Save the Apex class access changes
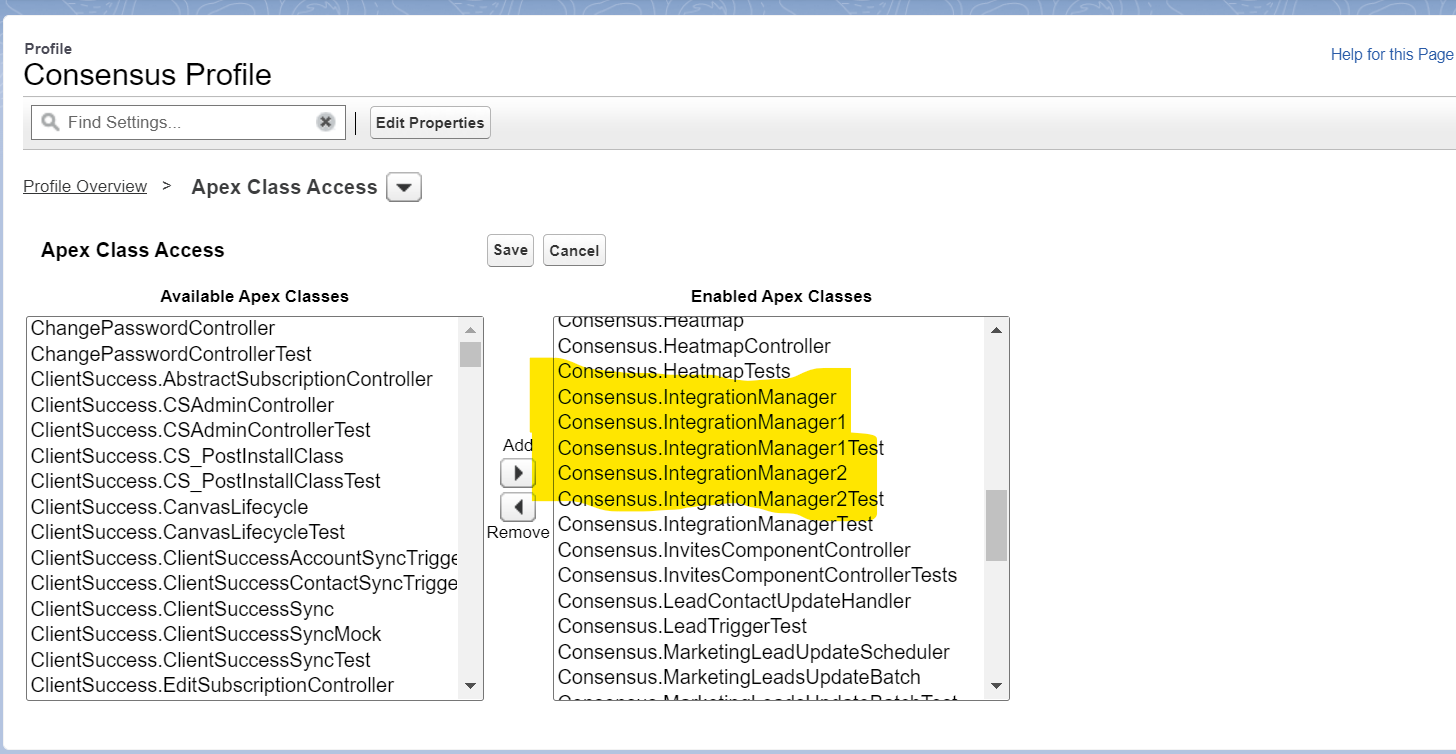The width and height of the screenshot is (1456, 754). [x=510, y=250]
